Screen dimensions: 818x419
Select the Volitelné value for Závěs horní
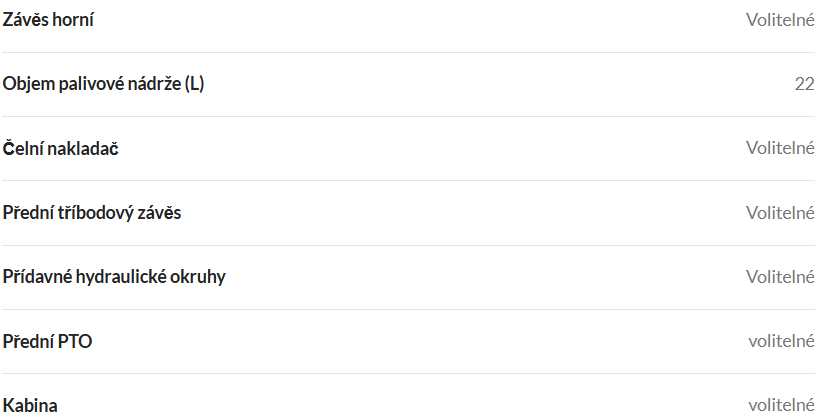tap(780, 20)
